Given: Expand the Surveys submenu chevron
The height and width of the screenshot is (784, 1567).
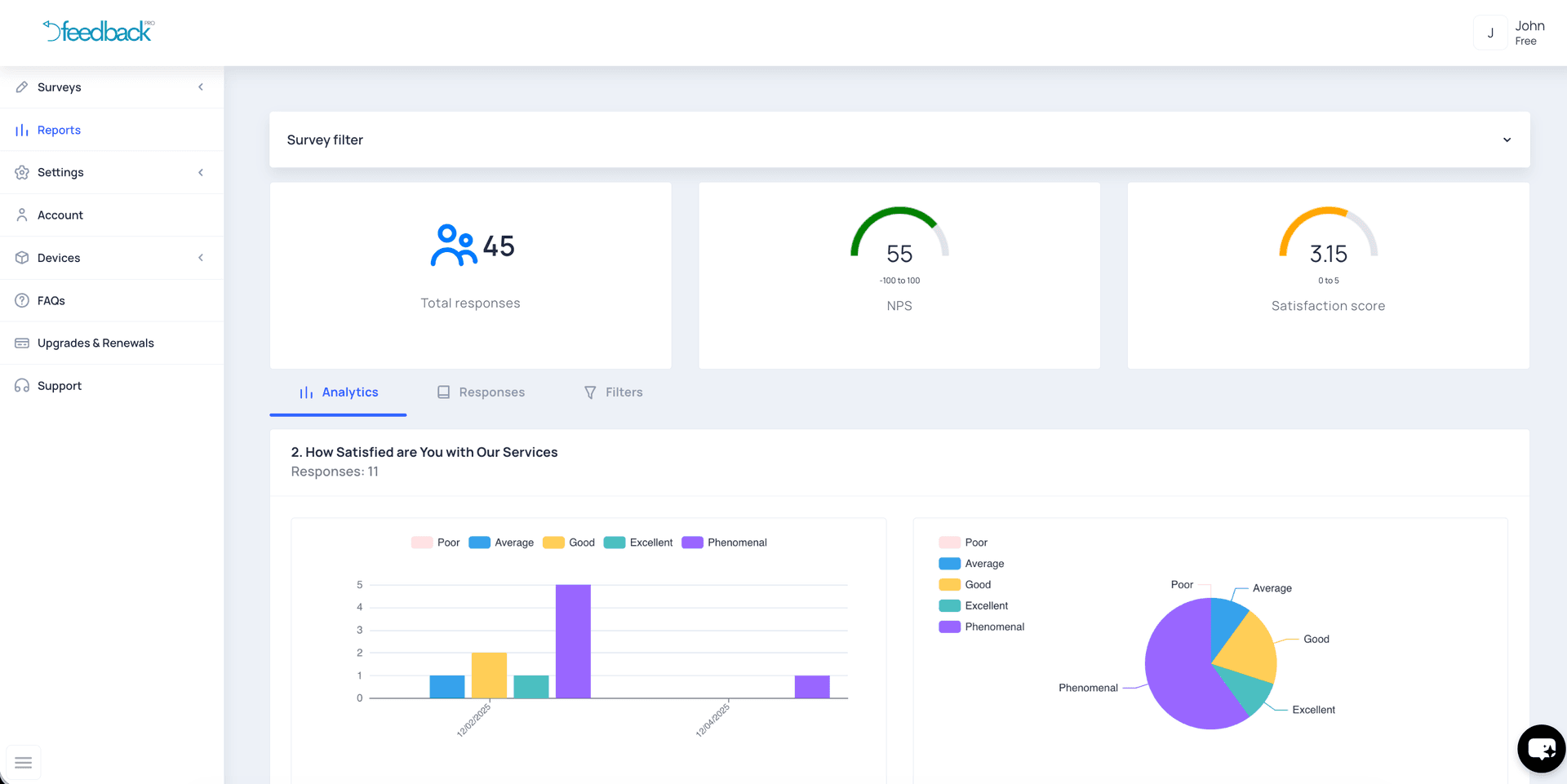Looking at the screenshot, I should point(201,87).
